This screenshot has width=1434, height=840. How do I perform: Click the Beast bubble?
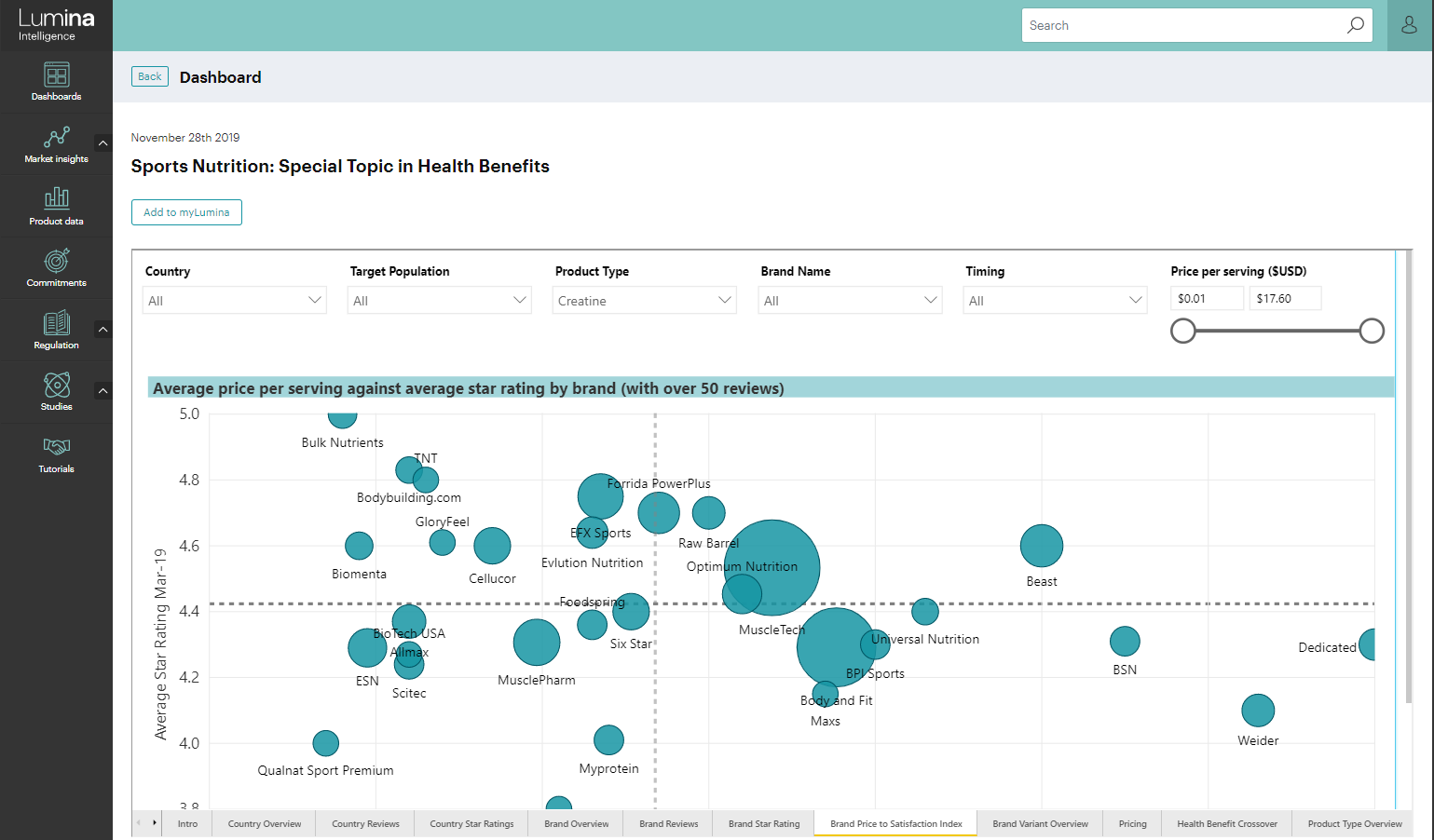click(x=1042, y=546)
